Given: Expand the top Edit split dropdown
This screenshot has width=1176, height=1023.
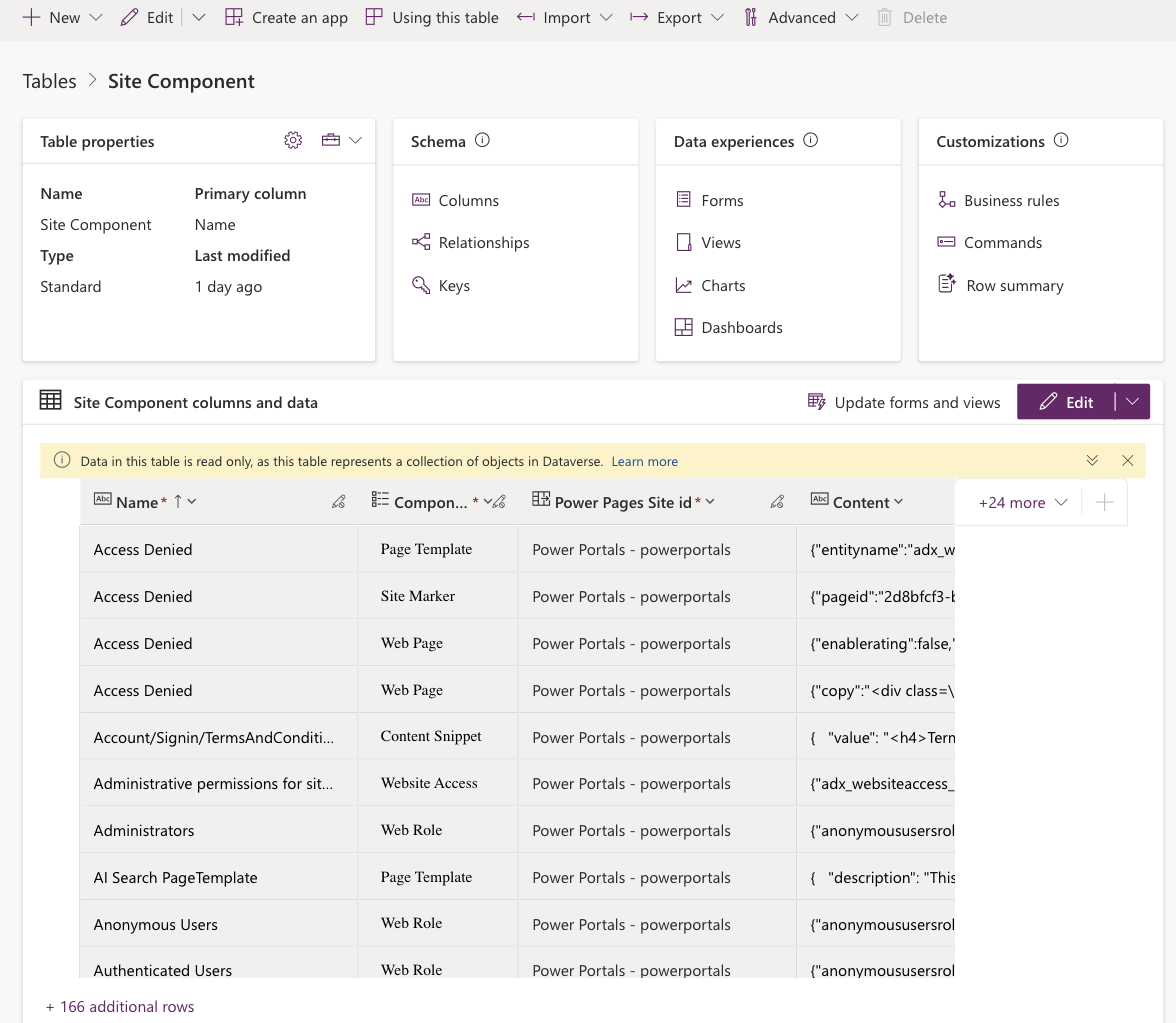Looking at the screenshot, I should (x=199, y=17).
